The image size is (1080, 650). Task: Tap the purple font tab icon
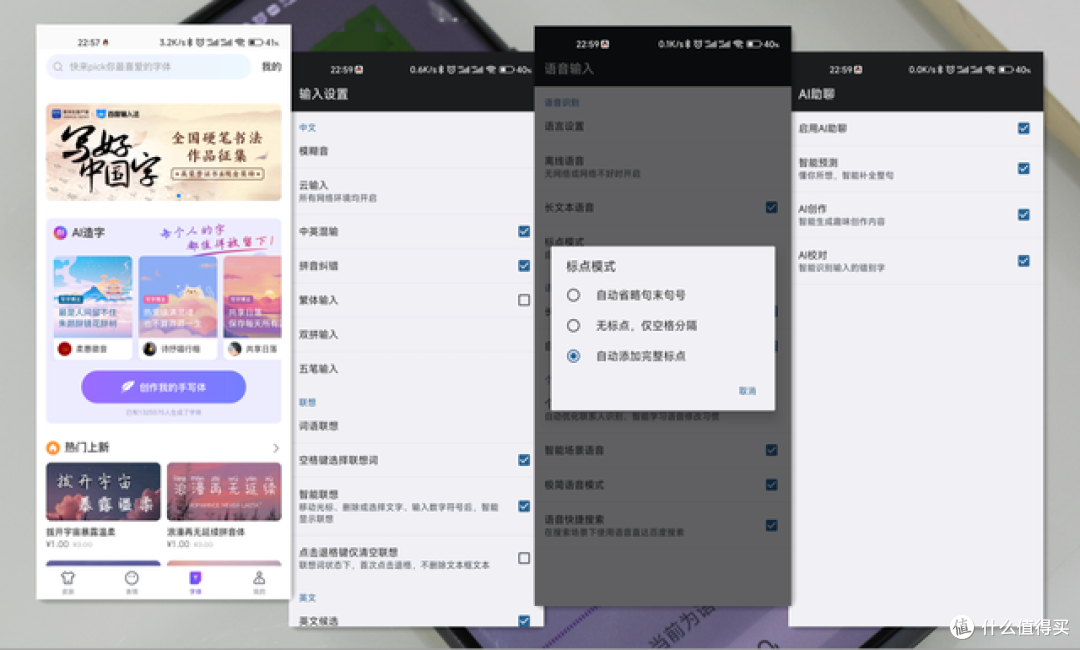point(196,578)
